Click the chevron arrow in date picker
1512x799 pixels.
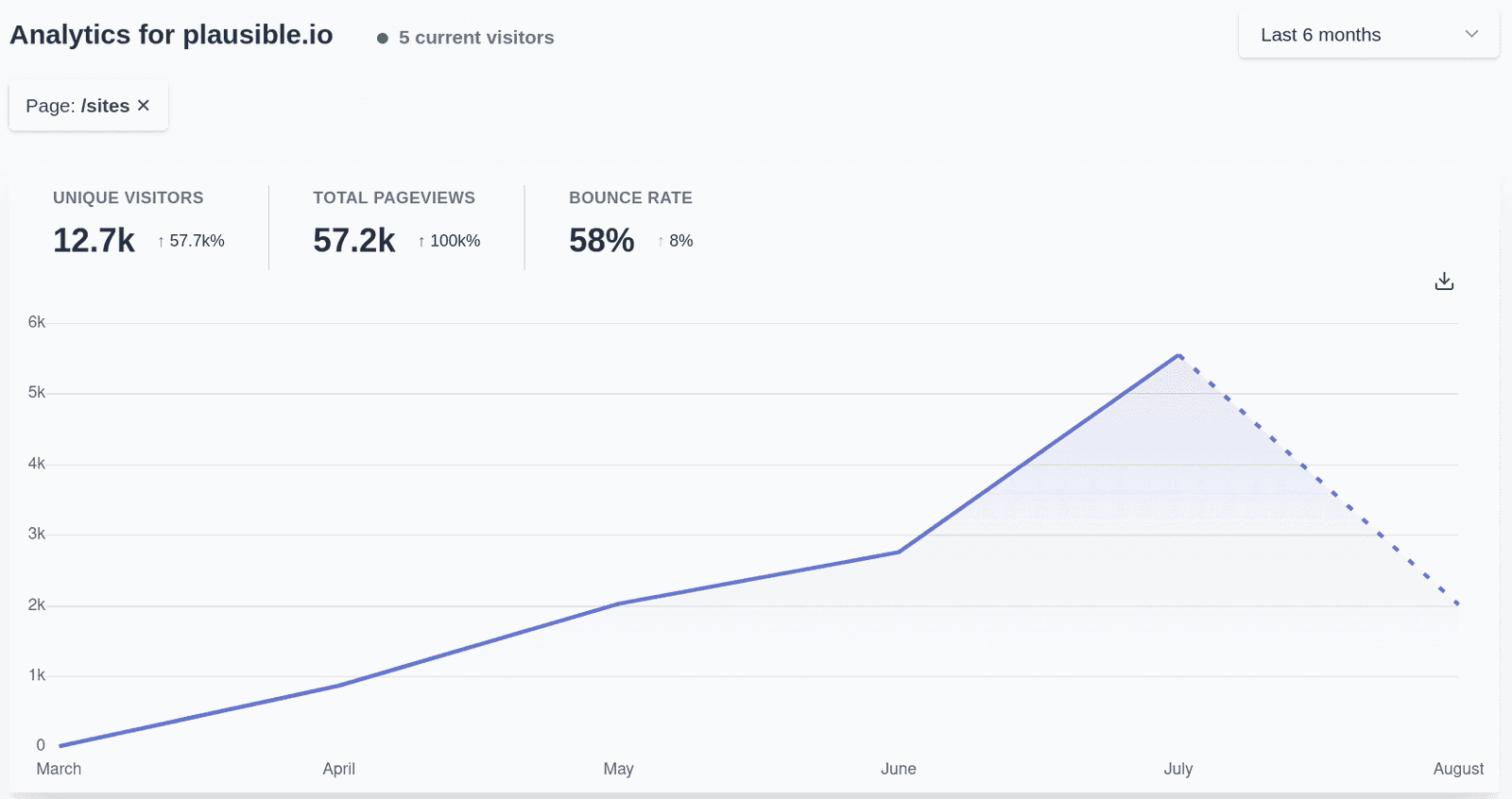point(1471,35)
